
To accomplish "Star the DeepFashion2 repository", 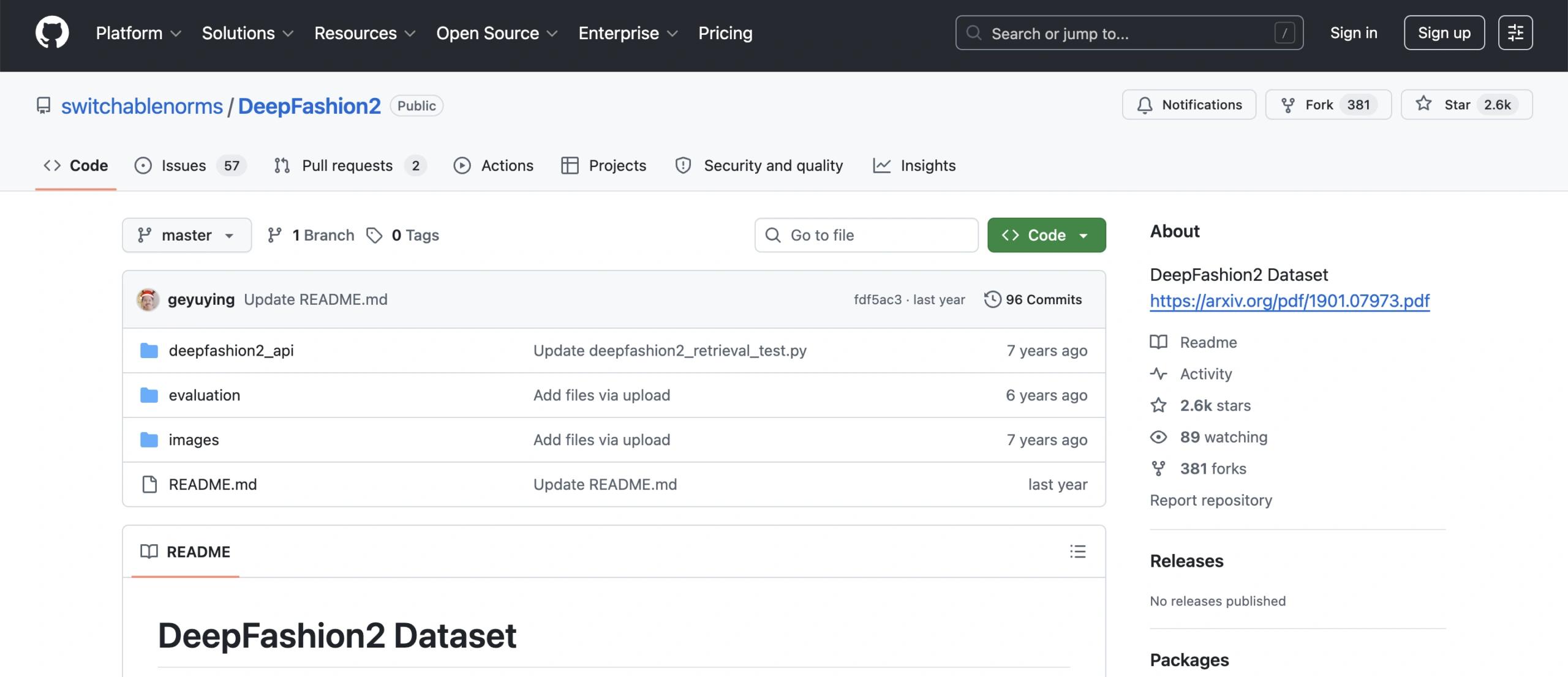I will tap(1466, 105).
